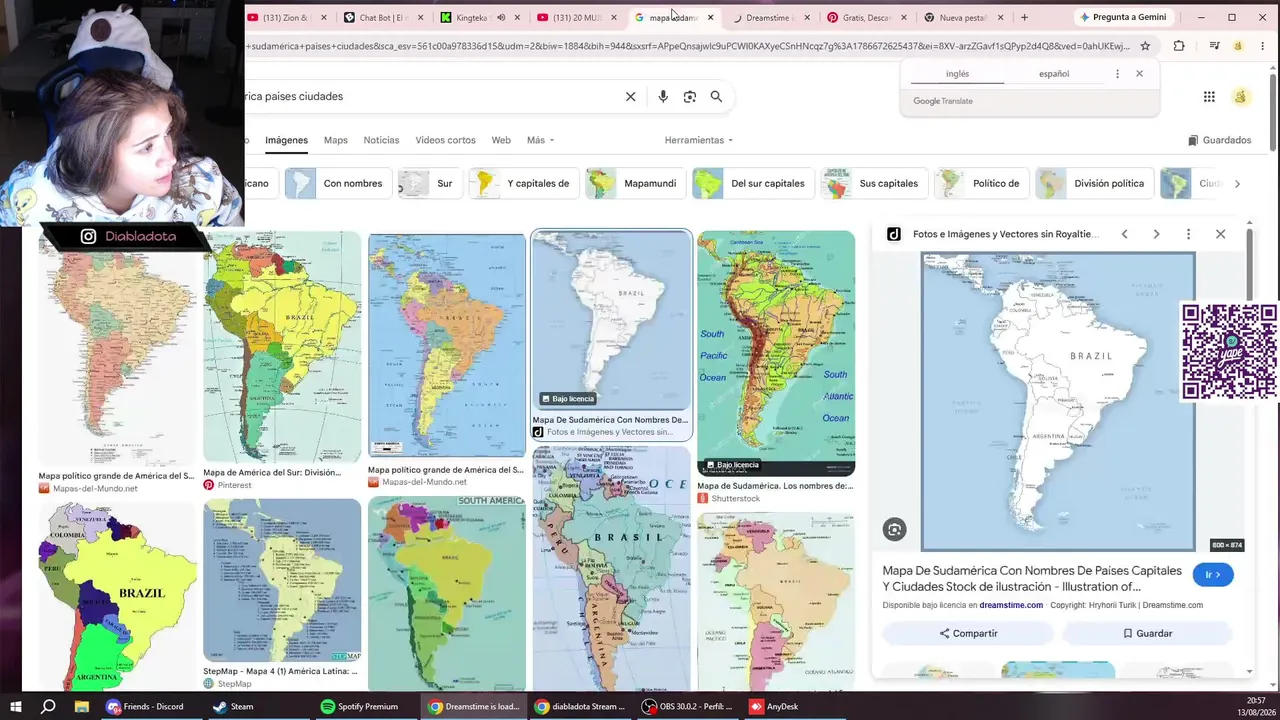Close the Chat Bot tab
The width and height of the screenshot is (1280, 720).
click(x=421, y=18)
